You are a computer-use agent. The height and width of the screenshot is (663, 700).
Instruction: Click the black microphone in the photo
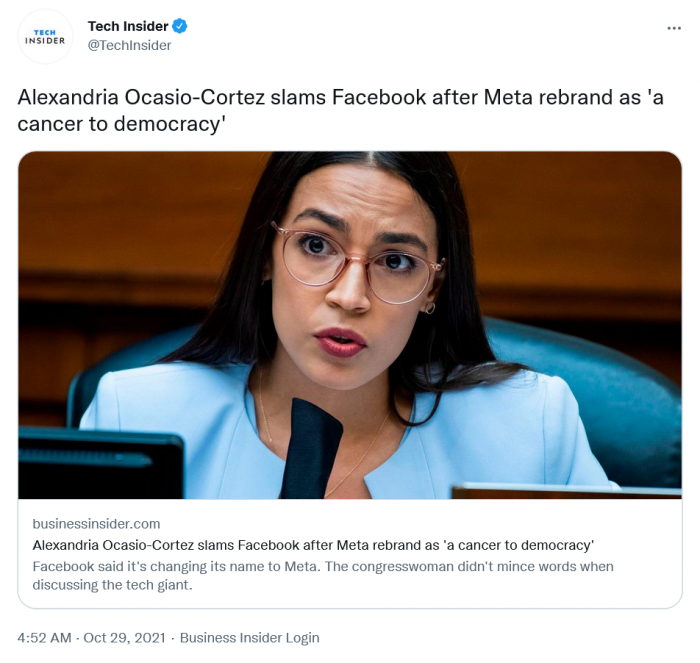point(311,448)
